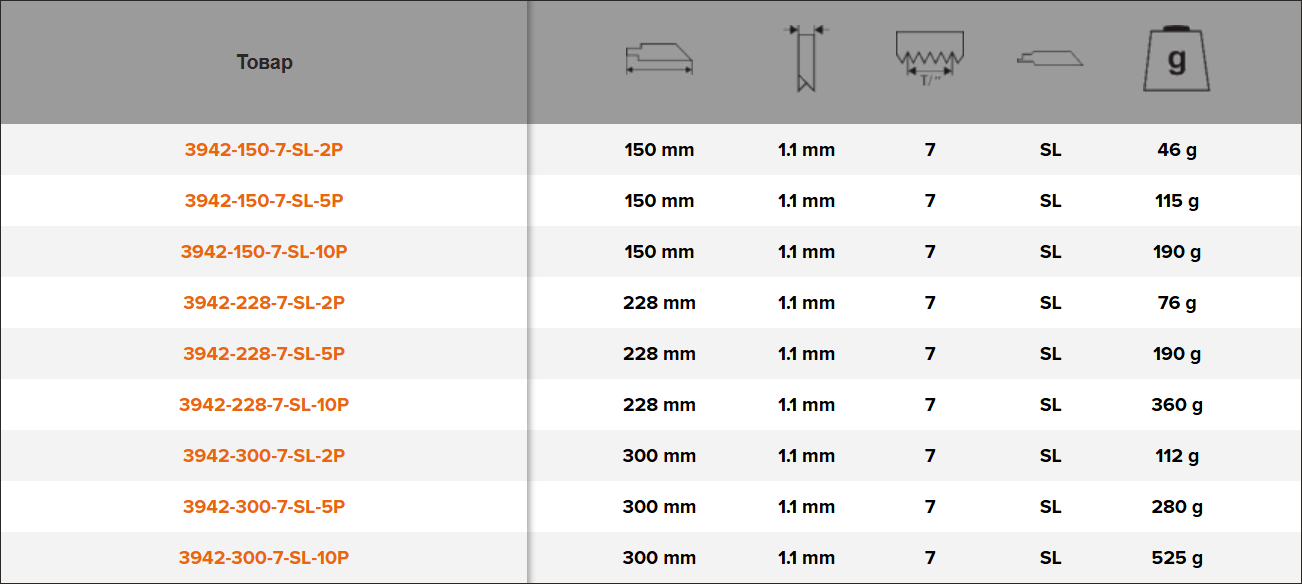The height and width of the screenshot is (584, 1302).
Task: Open product 3942-300-7-SL-2P
Action: click(x=264, y=456)
